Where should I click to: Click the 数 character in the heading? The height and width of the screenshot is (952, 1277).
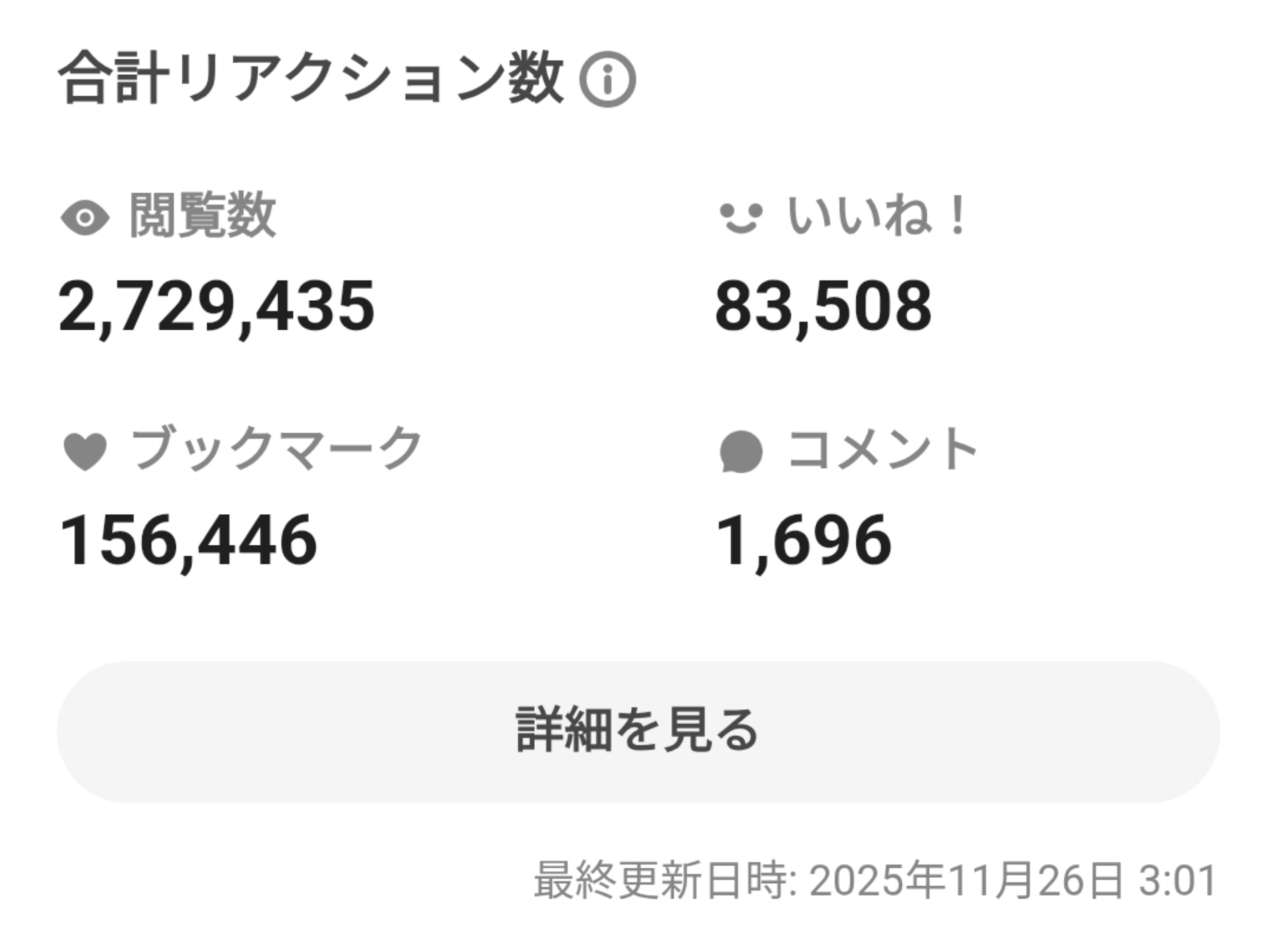pos(536,78)
